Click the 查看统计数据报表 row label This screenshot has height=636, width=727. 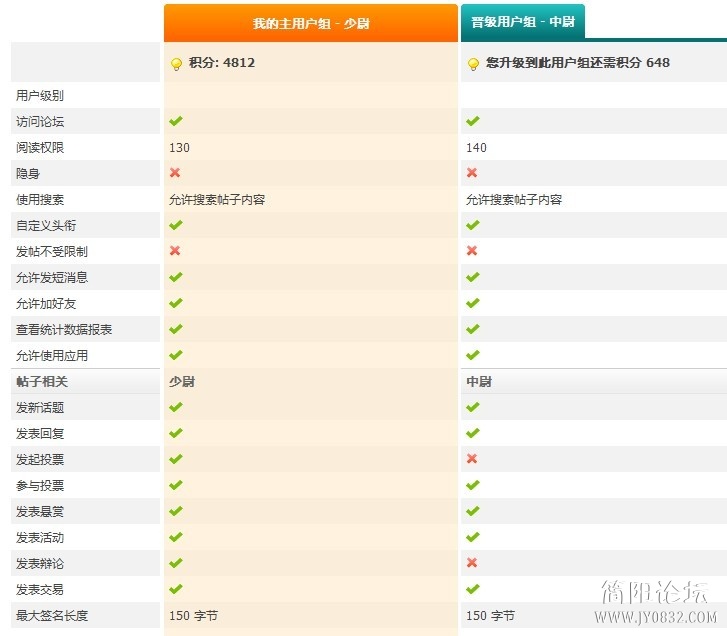tap(64, 330)
